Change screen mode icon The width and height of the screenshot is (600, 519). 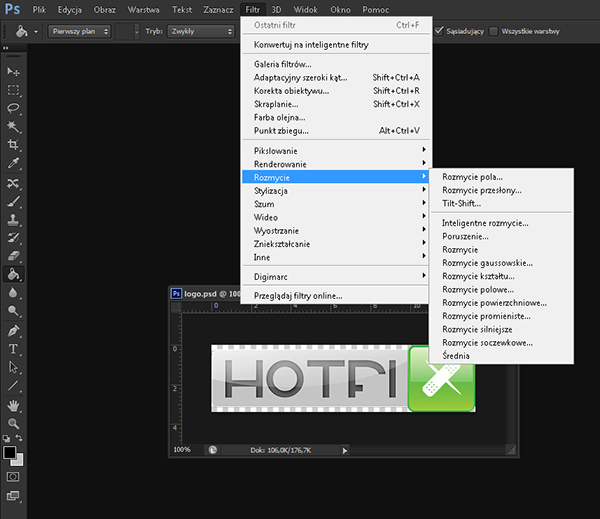click(13, 496)
